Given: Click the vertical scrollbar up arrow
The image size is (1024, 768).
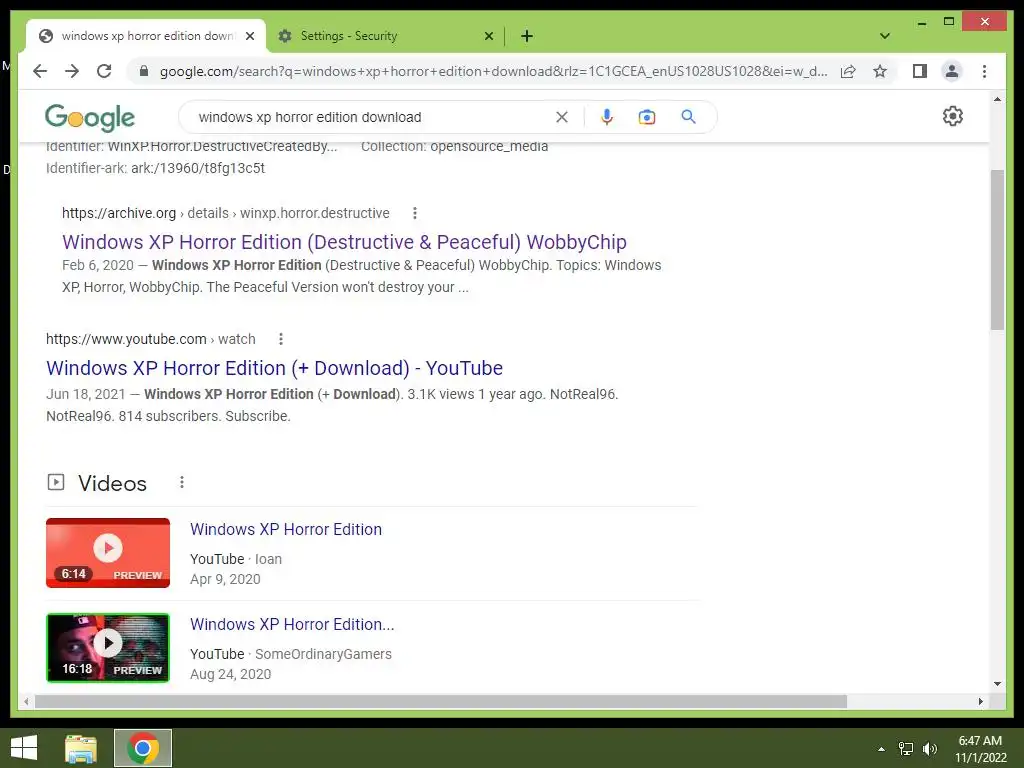Looking at the screenshot, I should coord(997,99).
